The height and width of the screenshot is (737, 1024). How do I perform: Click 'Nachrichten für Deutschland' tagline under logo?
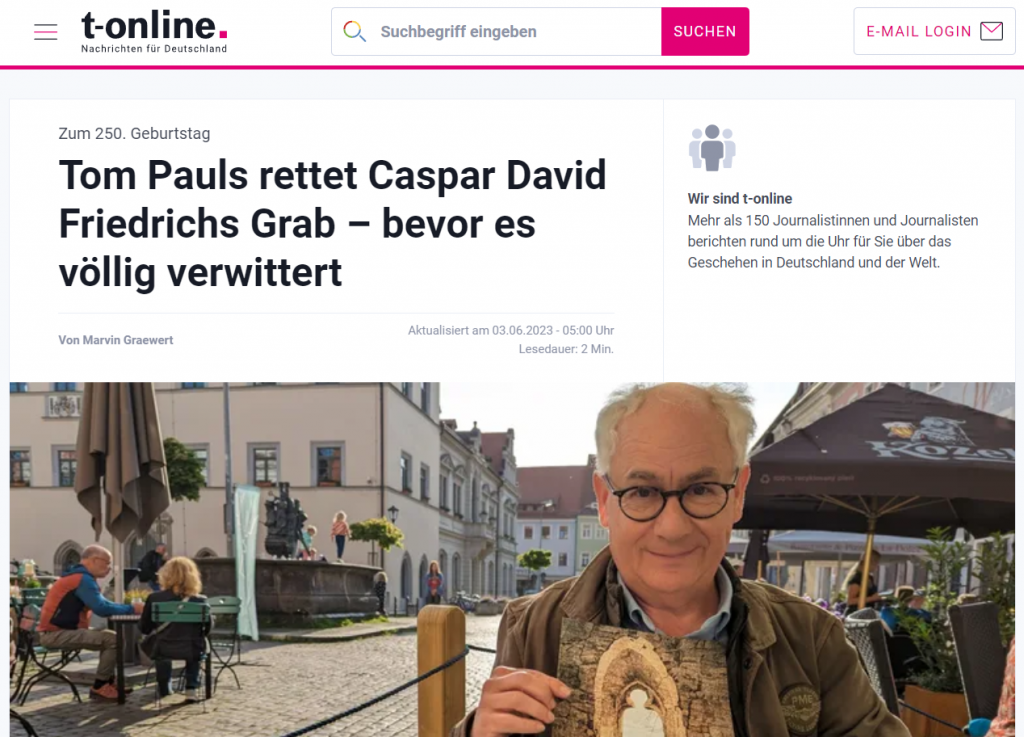(154, 49)
